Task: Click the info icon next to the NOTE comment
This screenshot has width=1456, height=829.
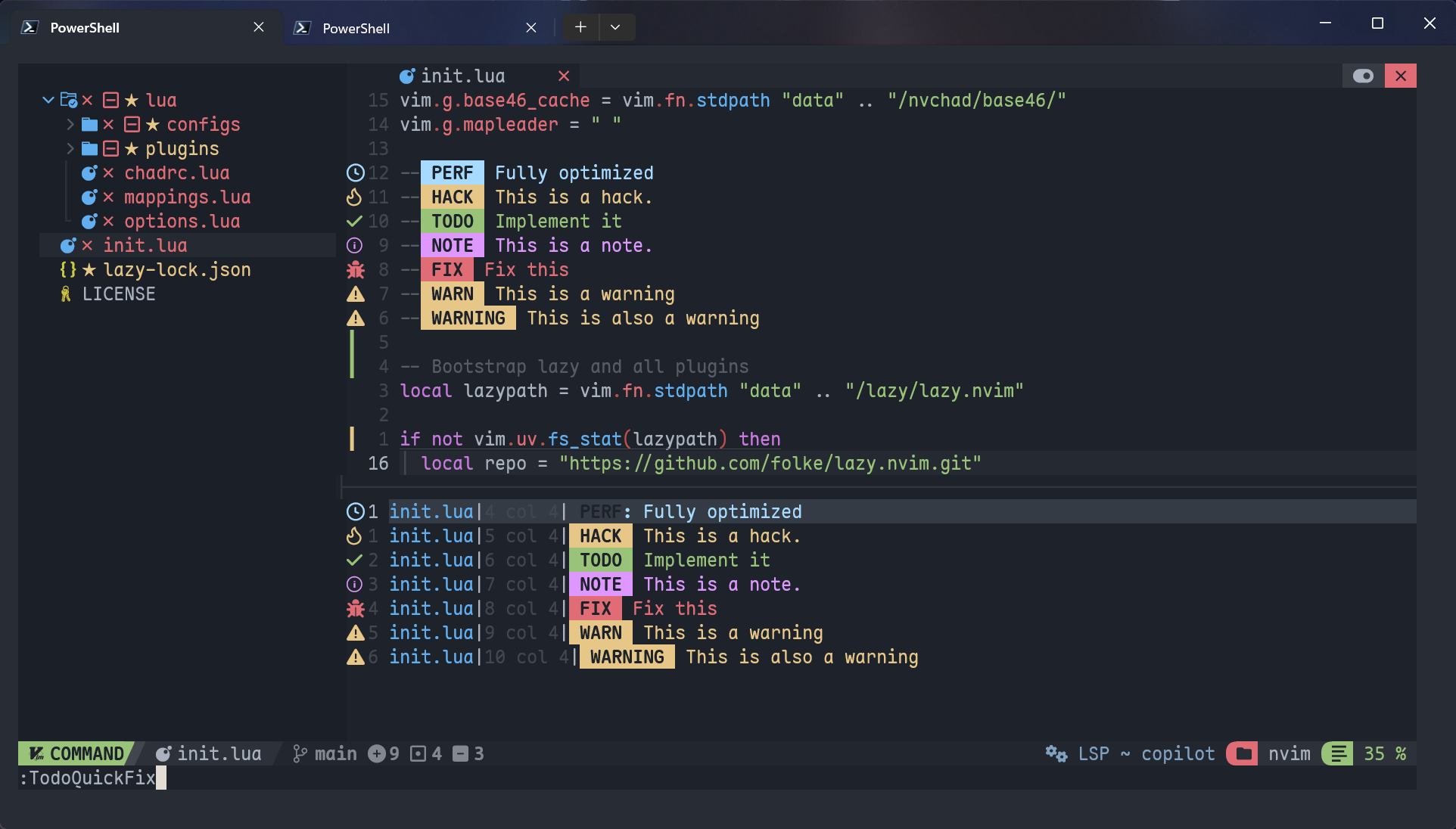Action: click(x=356, y=245)
